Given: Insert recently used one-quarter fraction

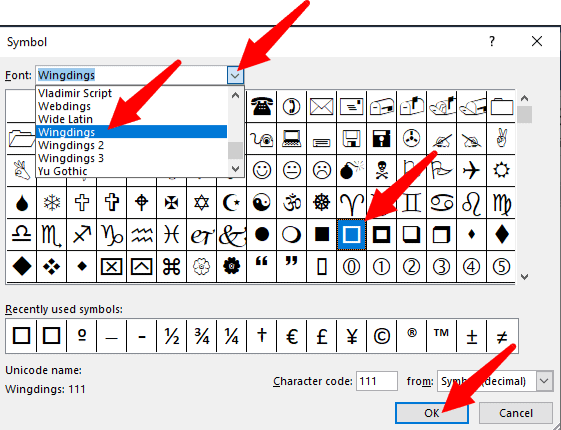Looking at the screenshot, I should (x=231, y=336).
